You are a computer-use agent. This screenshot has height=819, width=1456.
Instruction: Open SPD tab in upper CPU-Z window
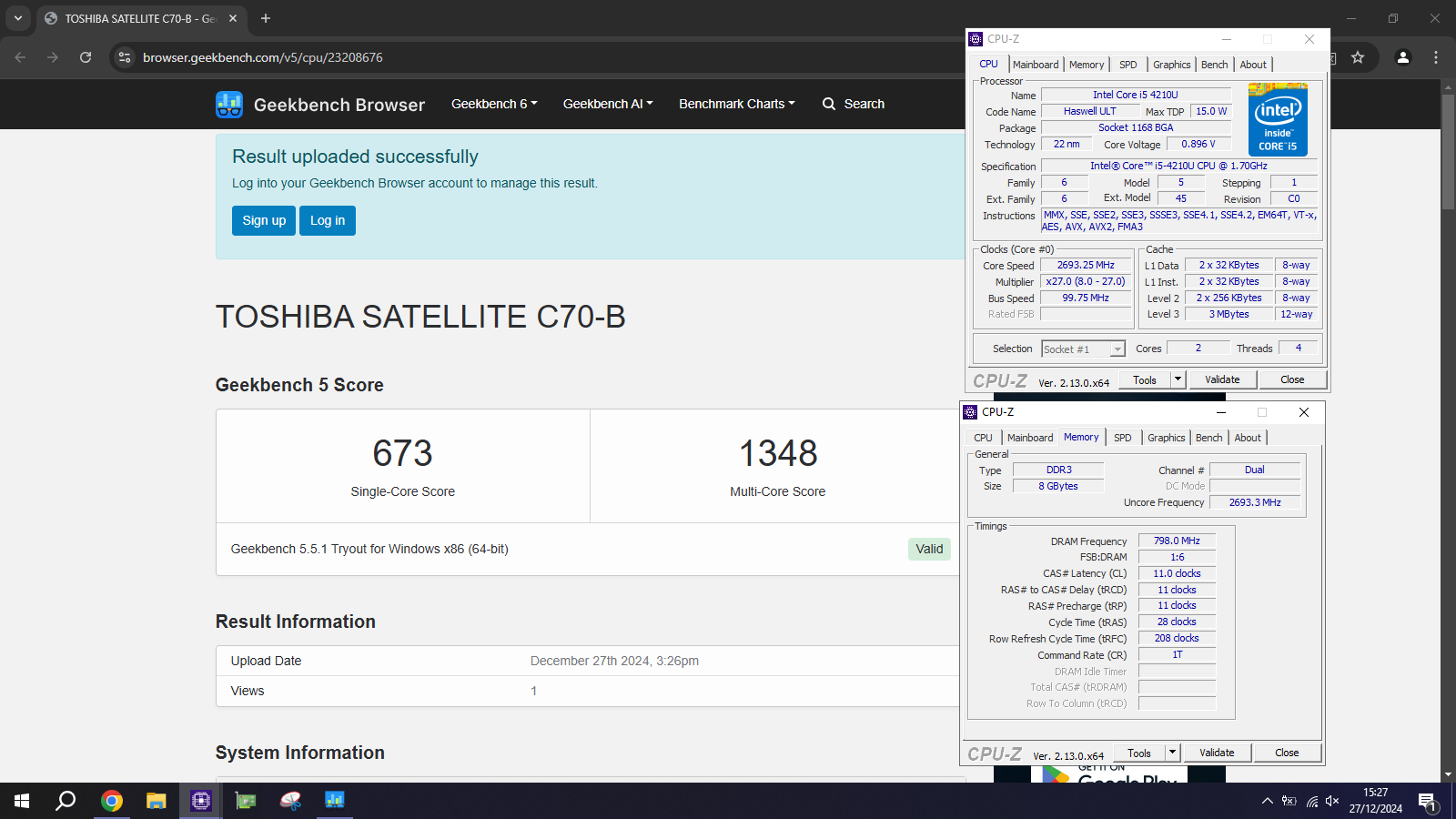pyautogui.click(x=1128, y=65)
